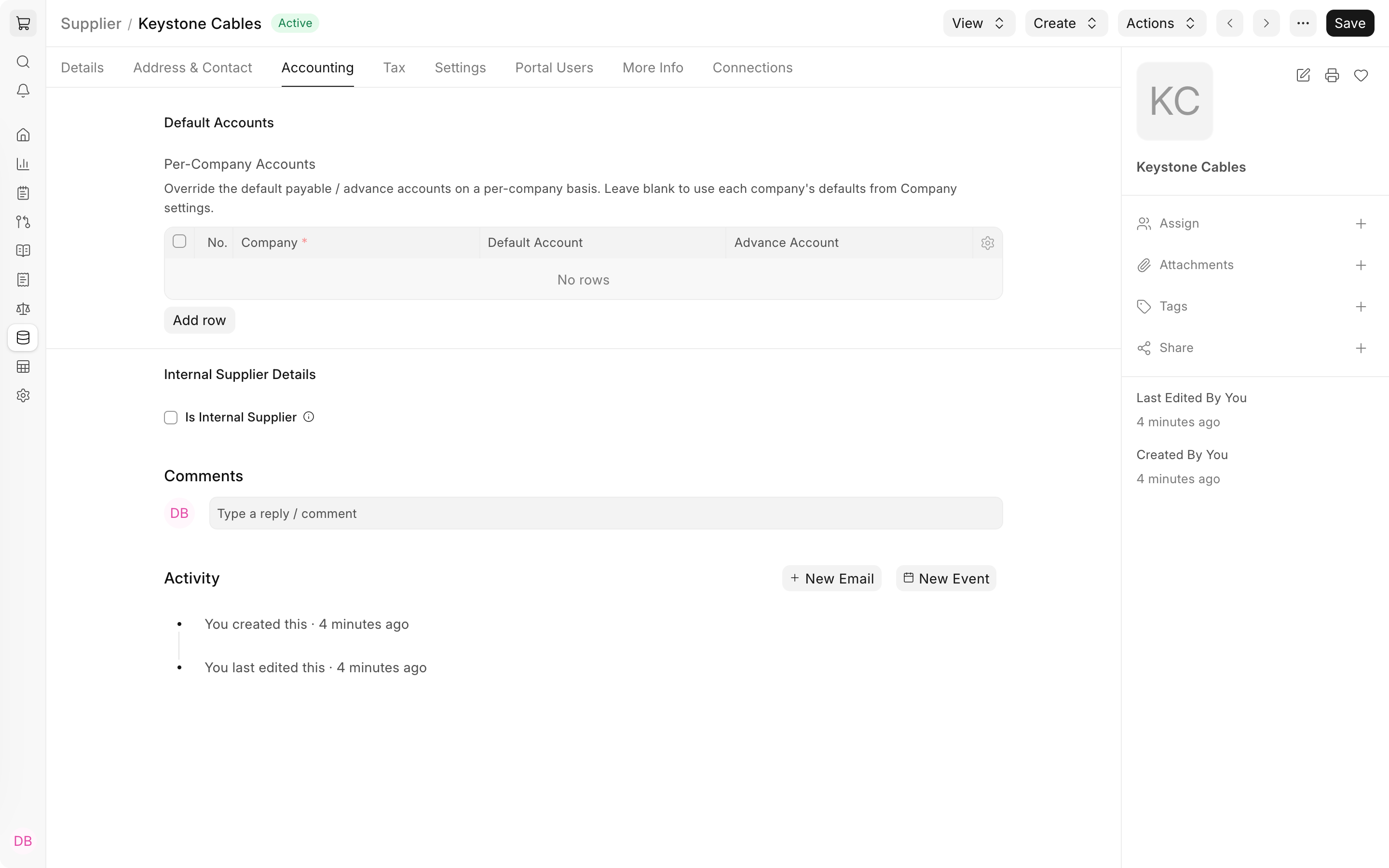Open table grid icon in sidebar

[23, 367]
